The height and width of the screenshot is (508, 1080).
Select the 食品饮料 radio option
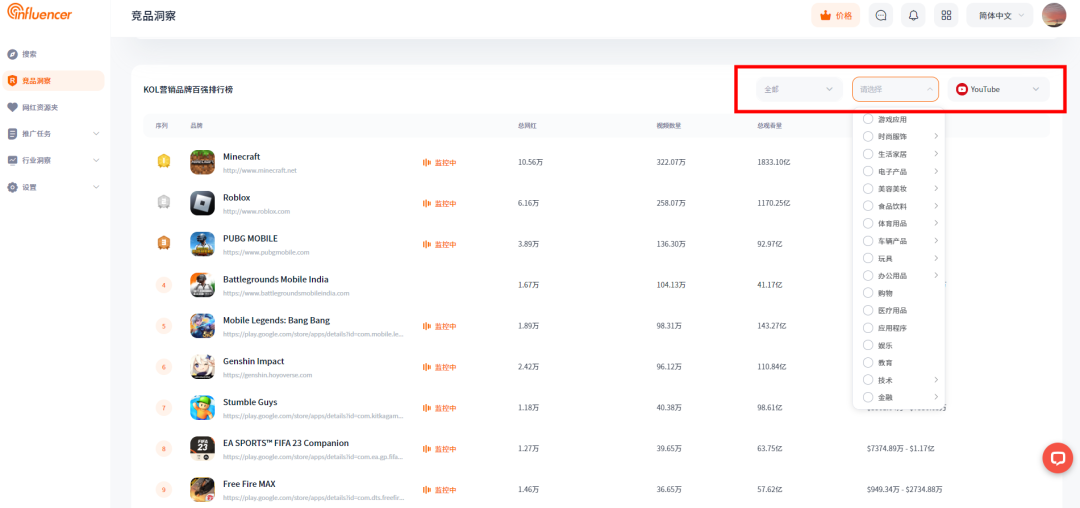click(x=868, y=206)
